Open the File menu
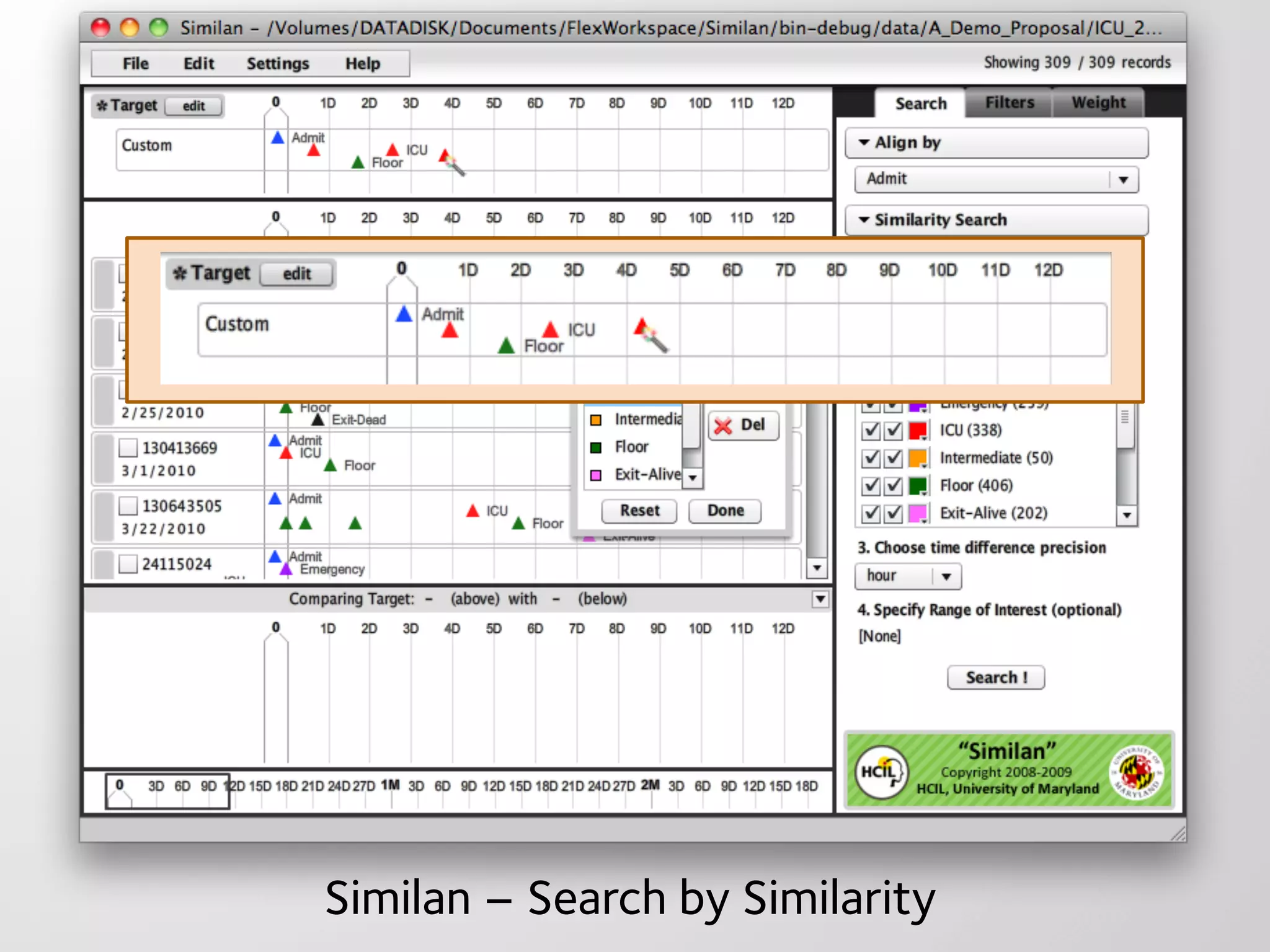Image resolution: width=1270 pixels, height=952 pixels. coord(135,63)
